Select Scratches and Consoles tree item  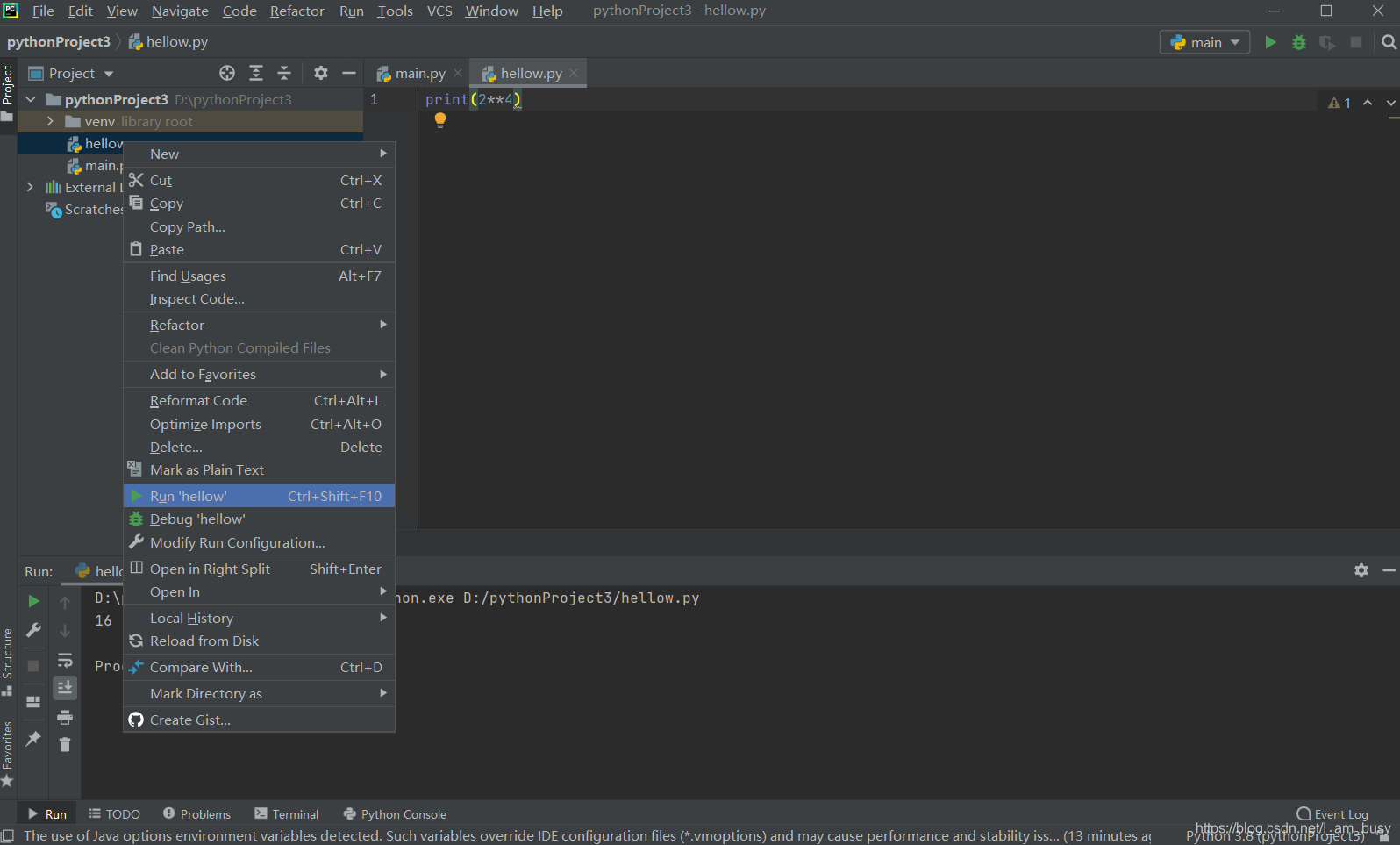point(85,209)
